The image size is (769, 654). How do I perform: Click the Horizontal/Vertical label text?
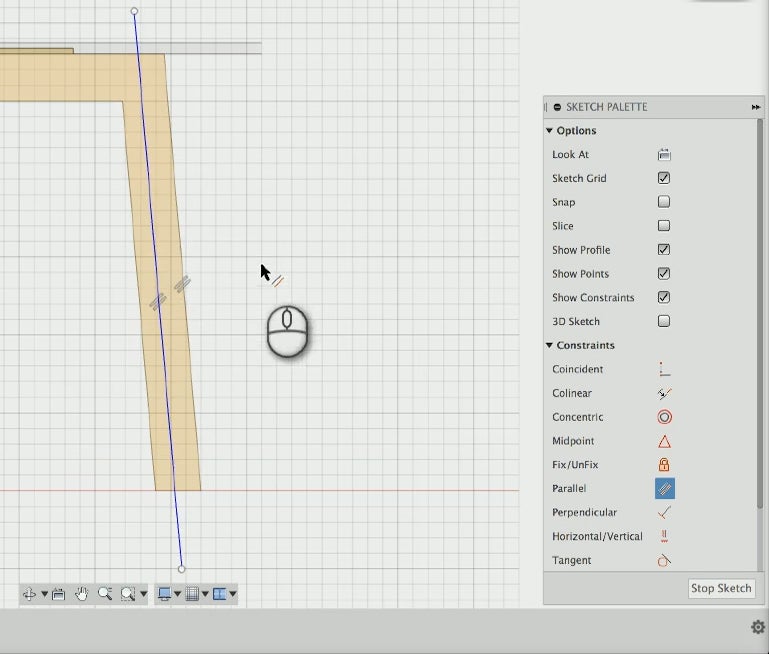click(x=597, y=536)
